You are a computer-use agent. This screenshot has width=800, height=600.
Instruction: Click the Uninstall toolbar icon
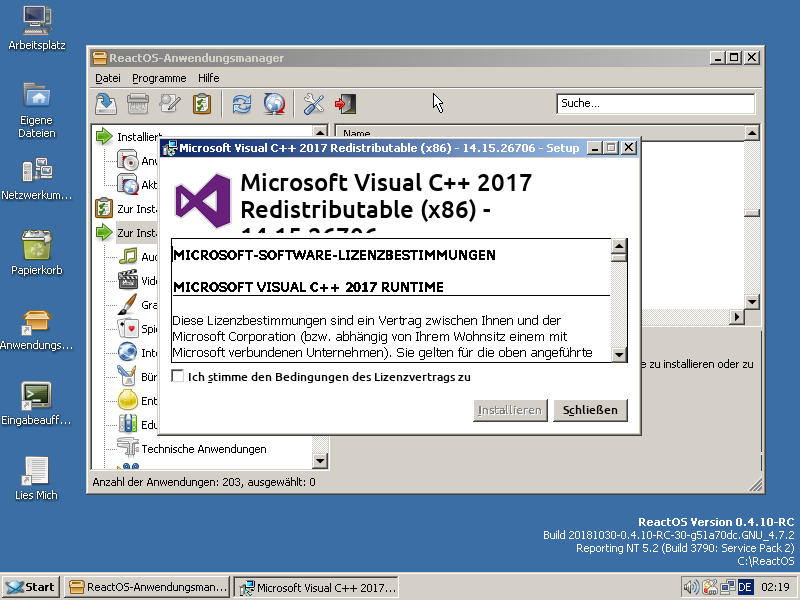[x=138, y=104]
